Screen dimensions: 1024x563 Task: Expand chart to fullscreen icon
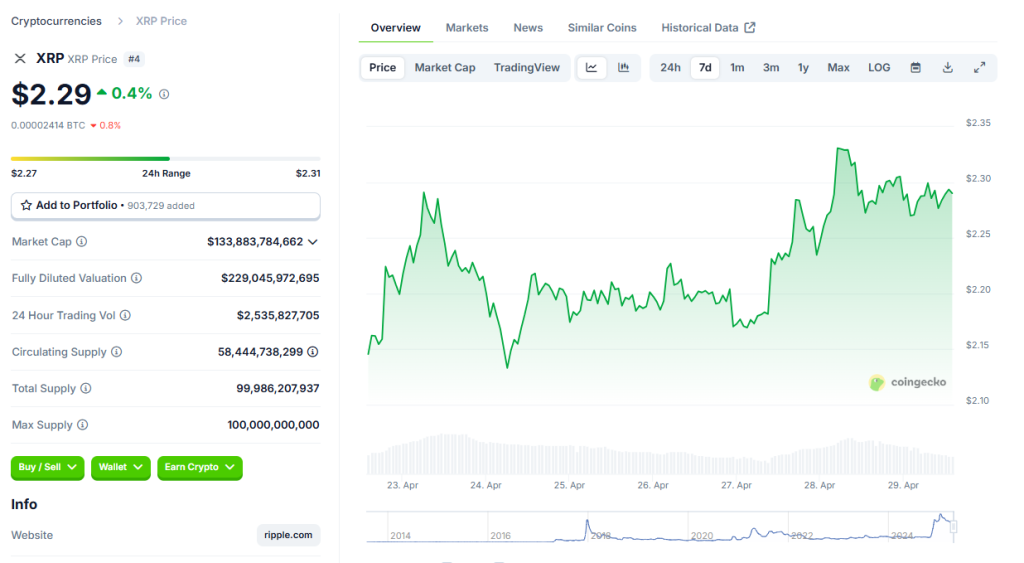pyautogui.click(x=980, y=67)
